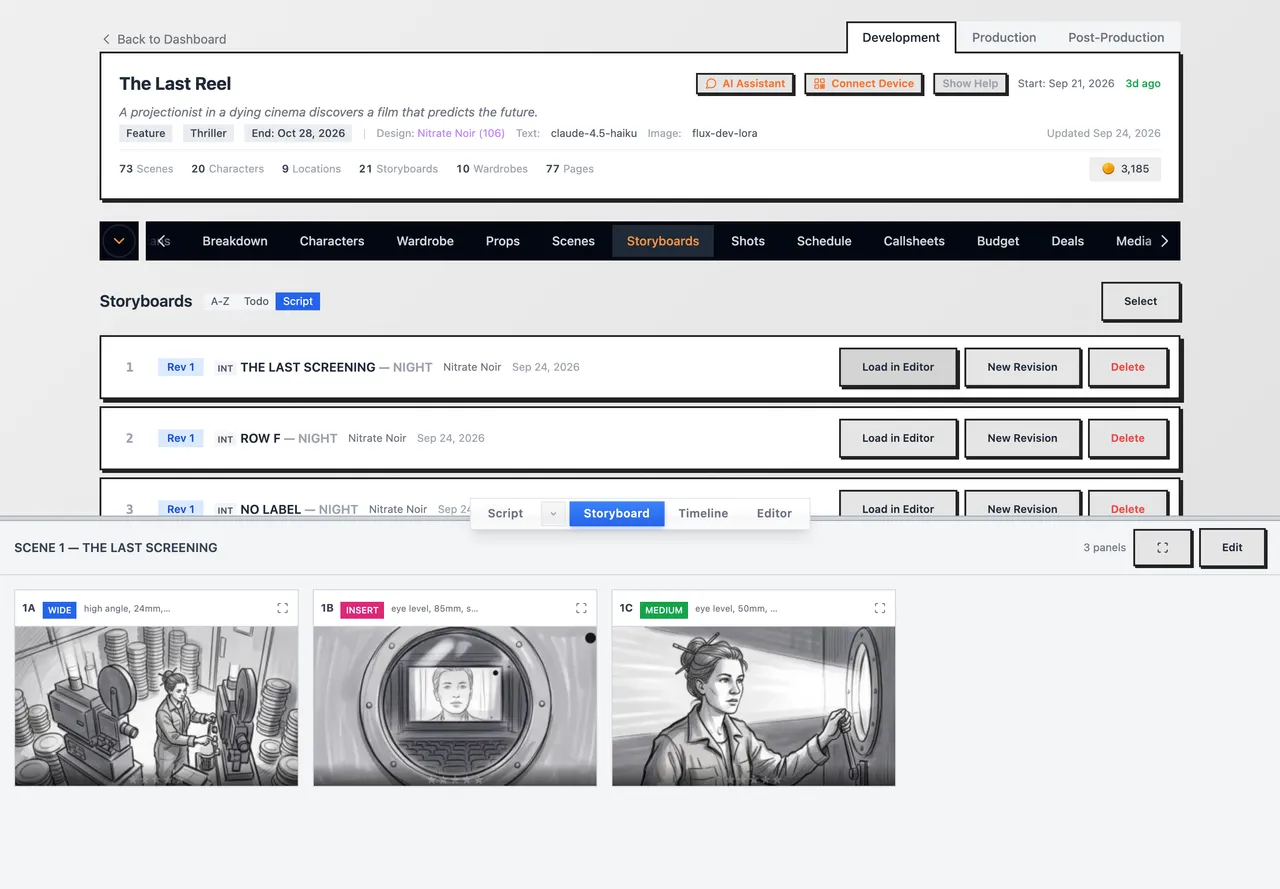Switch to the Development phase tab
1280x889 pixels.
coord(901,37)
